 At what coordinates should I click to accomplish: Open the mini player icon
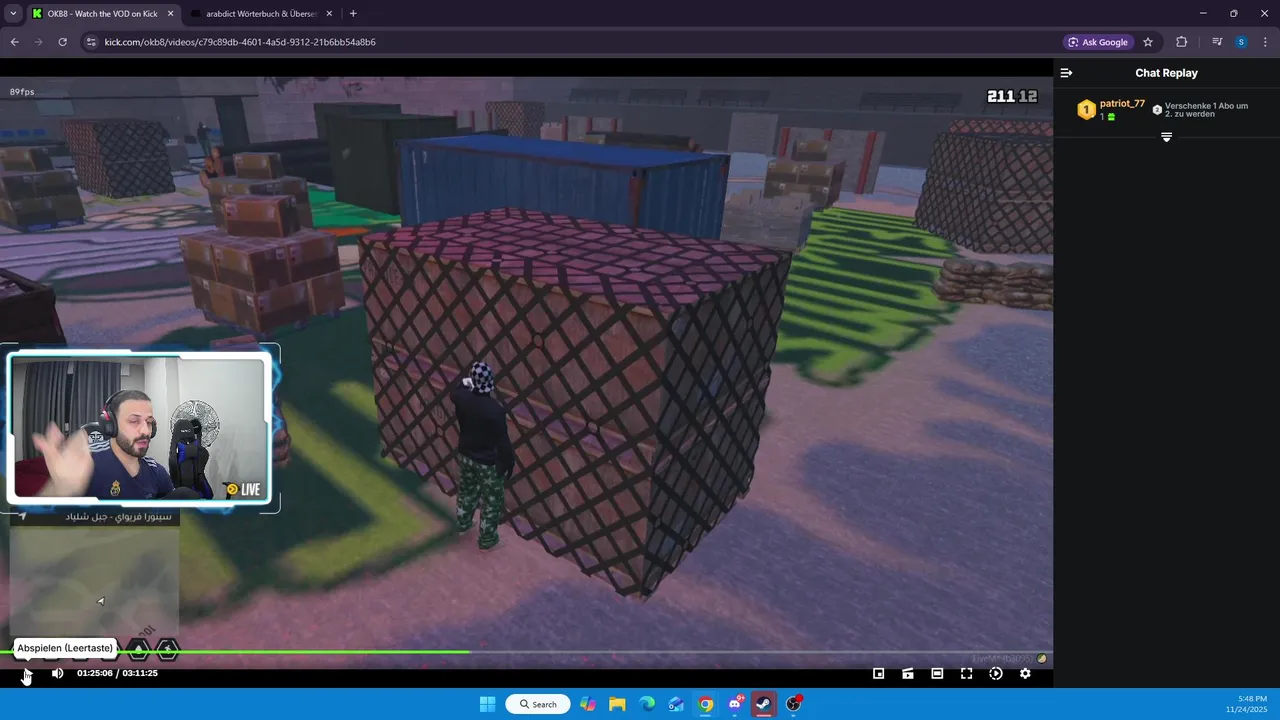pos(878,673)
